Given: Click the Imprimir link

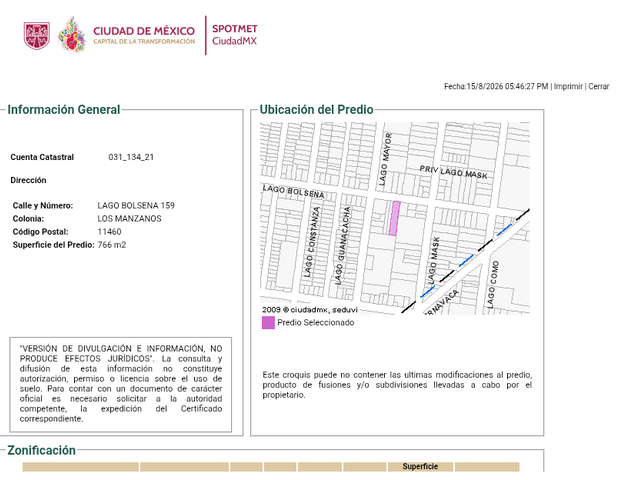Looking at the screenshot, I should (x=568, y=87).
